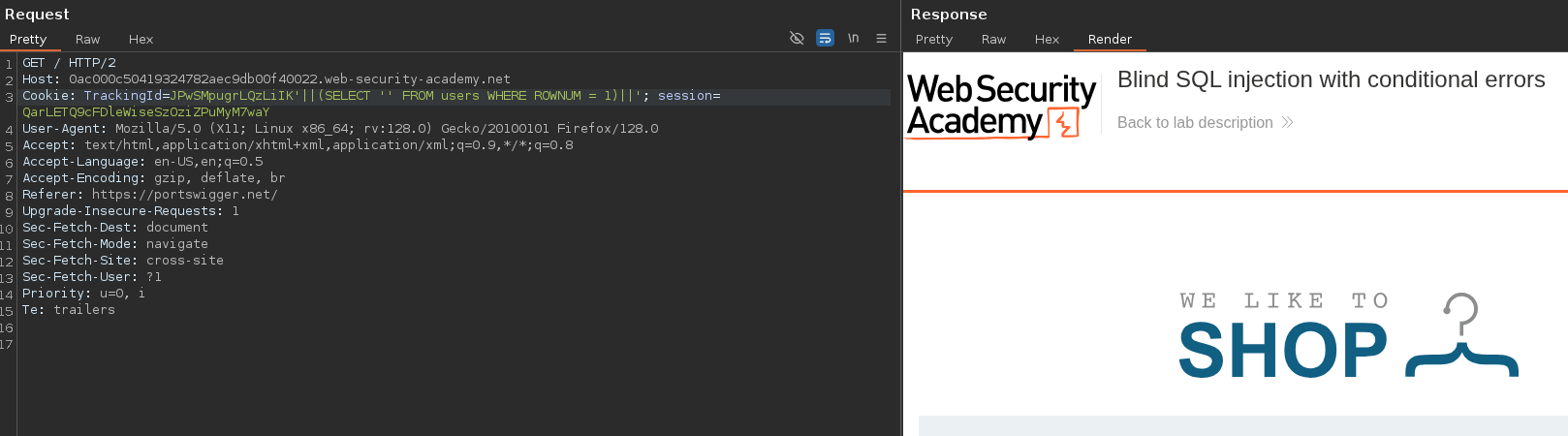
Task: Click the double chevron after lab description
Action: 1287,123
